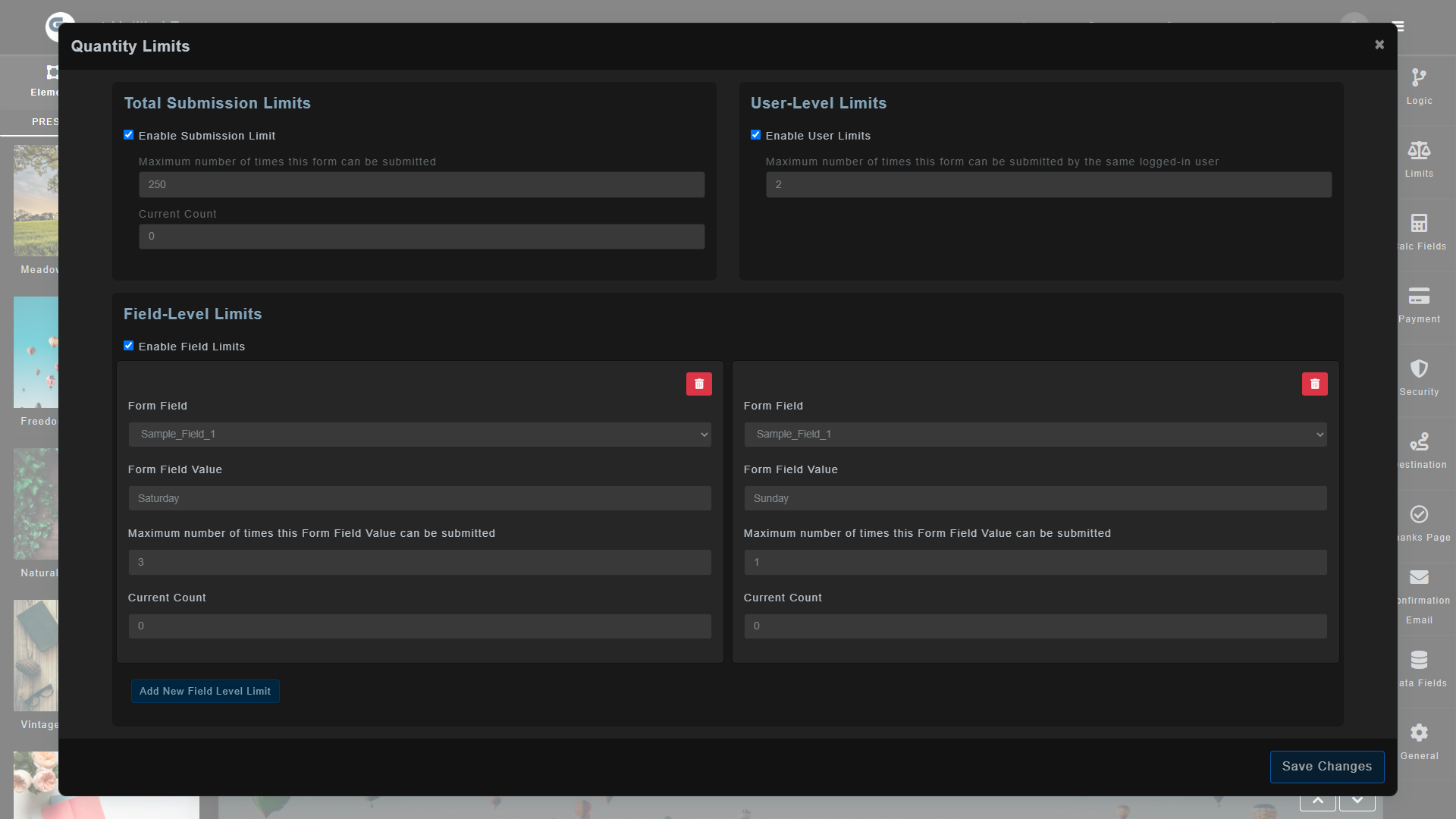Close the Quantity Limits dialog

click(1379, 45)
